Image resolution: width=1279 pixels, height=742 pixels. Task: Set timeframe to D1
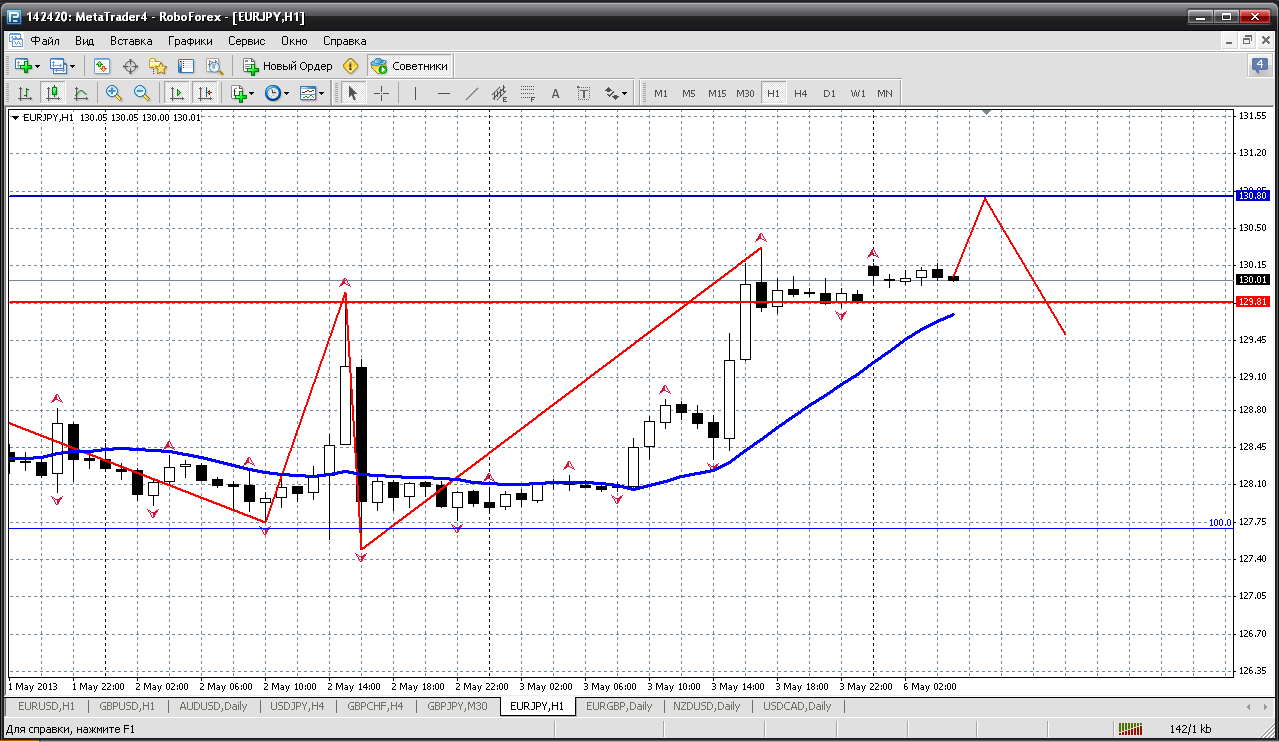pyautogui.click(x=829, y=93)
